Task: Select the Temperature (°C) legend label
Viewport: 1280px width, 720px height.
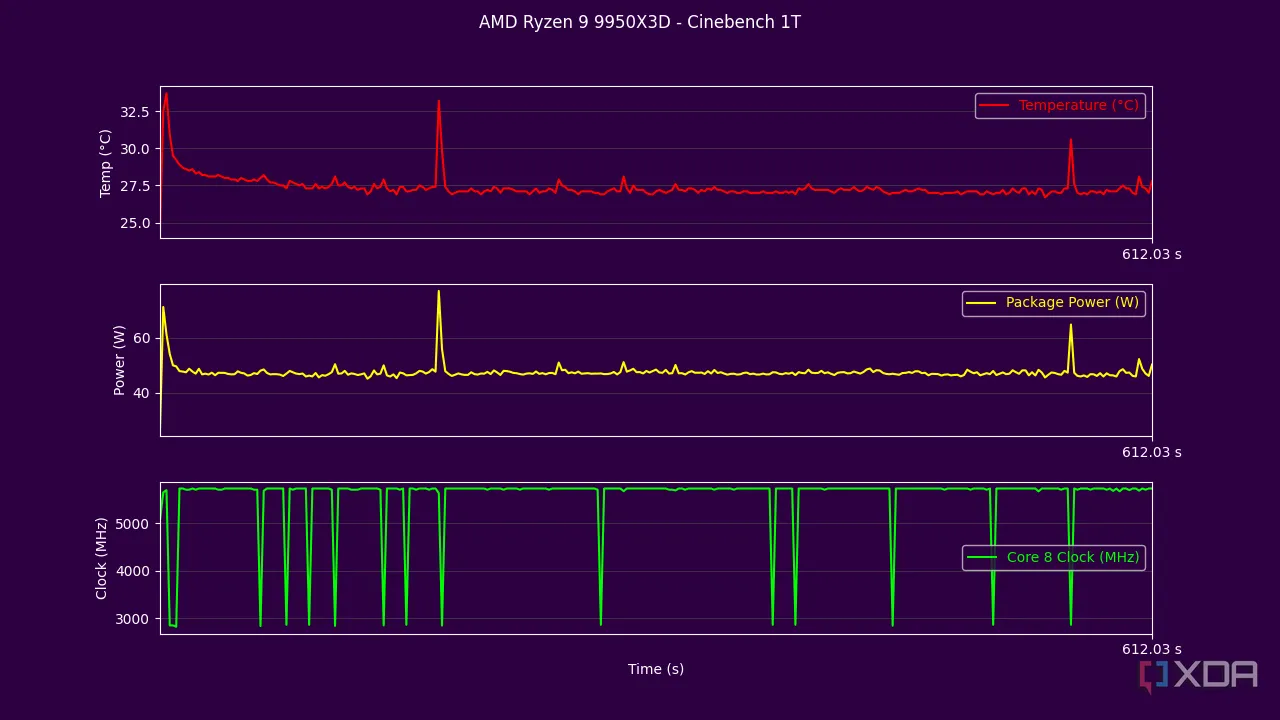Action: [1078, 105]
